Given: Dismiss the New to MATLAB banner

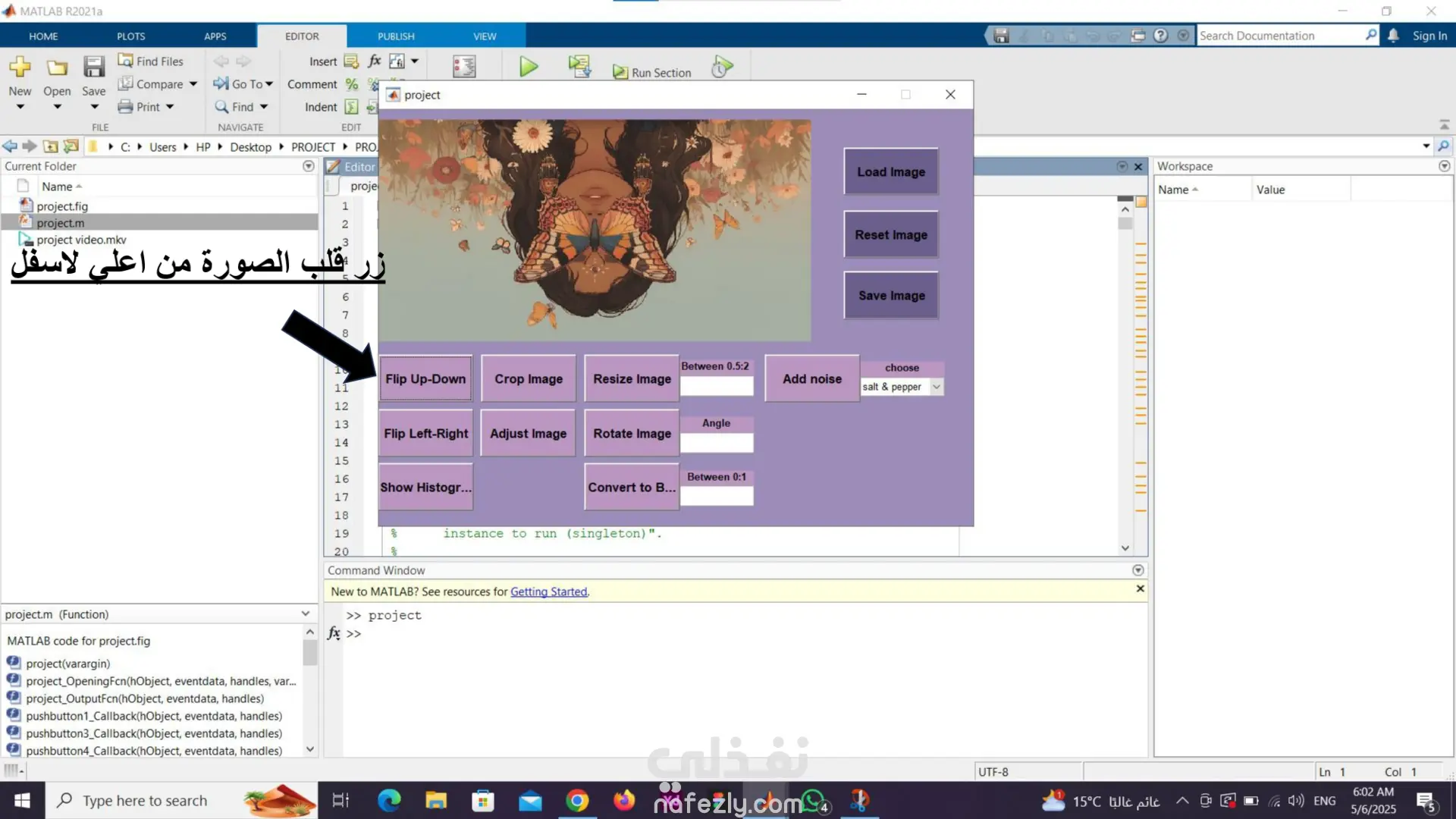Looking at the screenshot, I should (x=1140, y=588).
